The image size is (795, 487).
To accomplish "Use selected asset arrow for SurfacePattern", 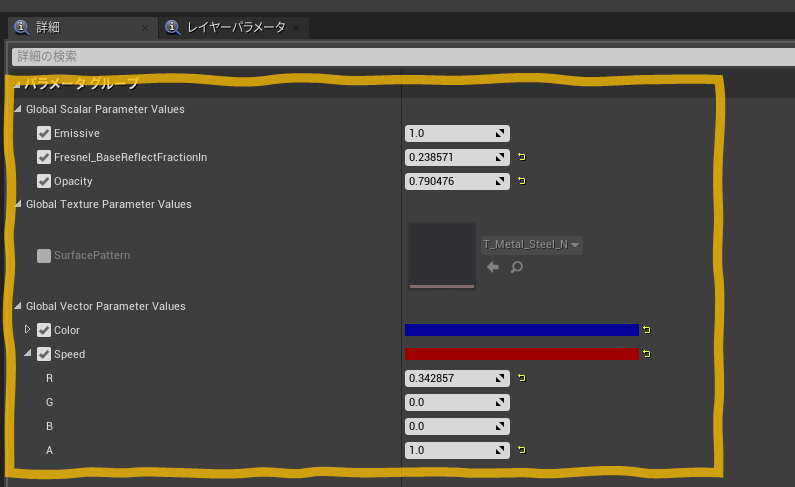I will [493, 267].
